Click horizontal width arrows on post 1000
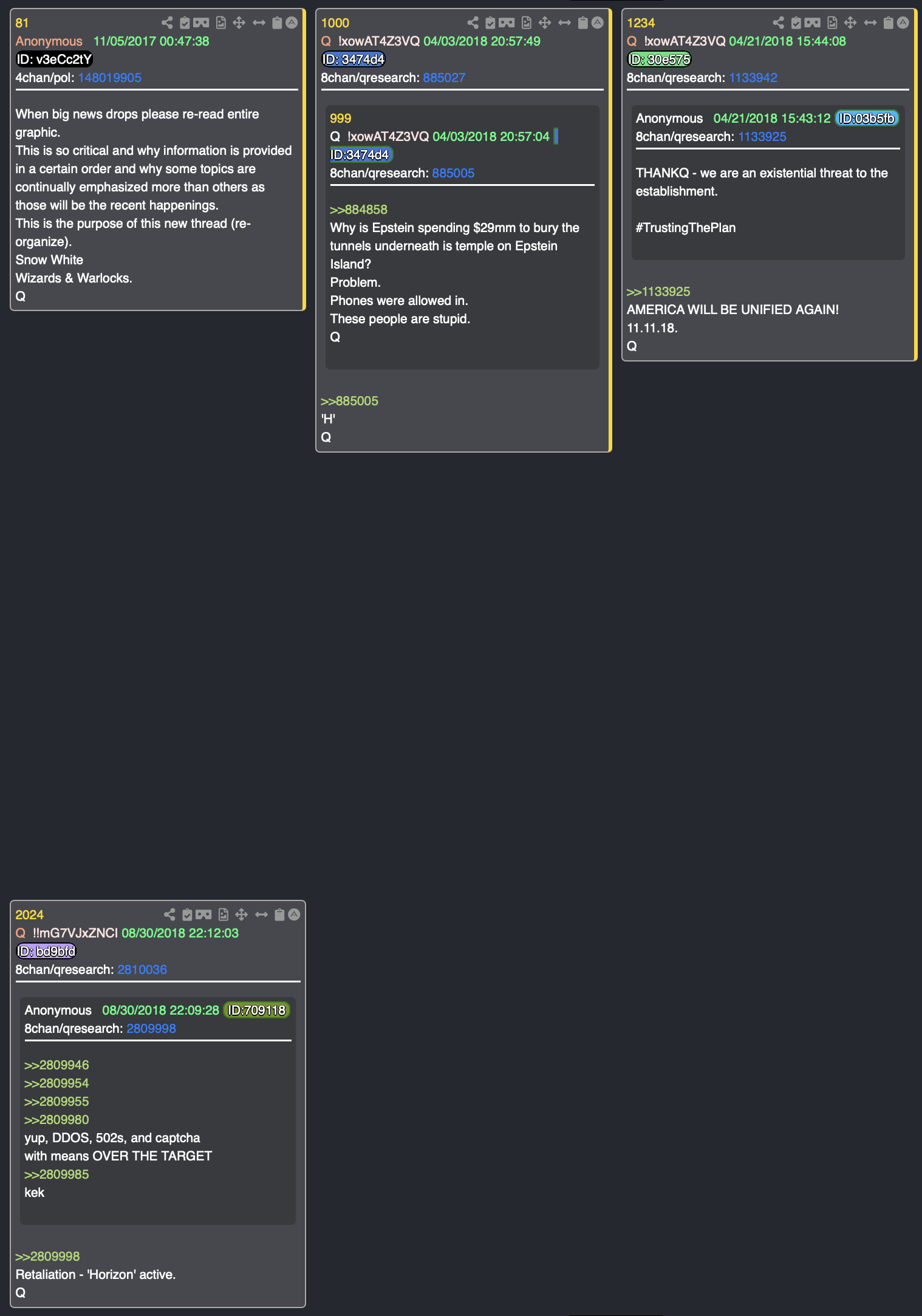 pos(564,23)
